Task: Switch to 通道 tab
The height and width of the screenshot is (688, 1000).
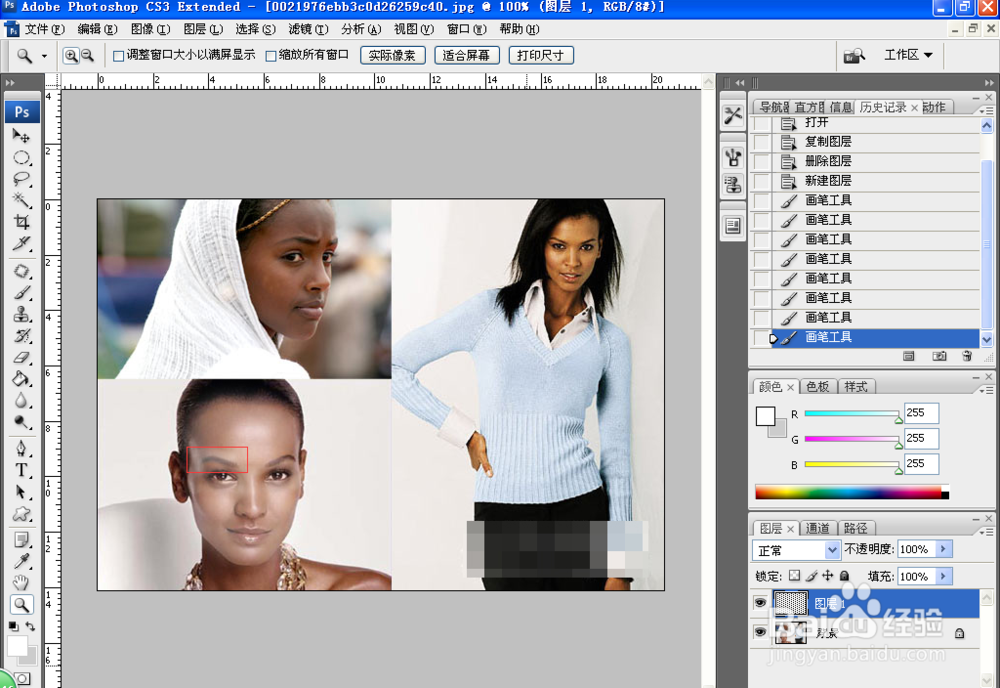Action: (x=817, y=528)
